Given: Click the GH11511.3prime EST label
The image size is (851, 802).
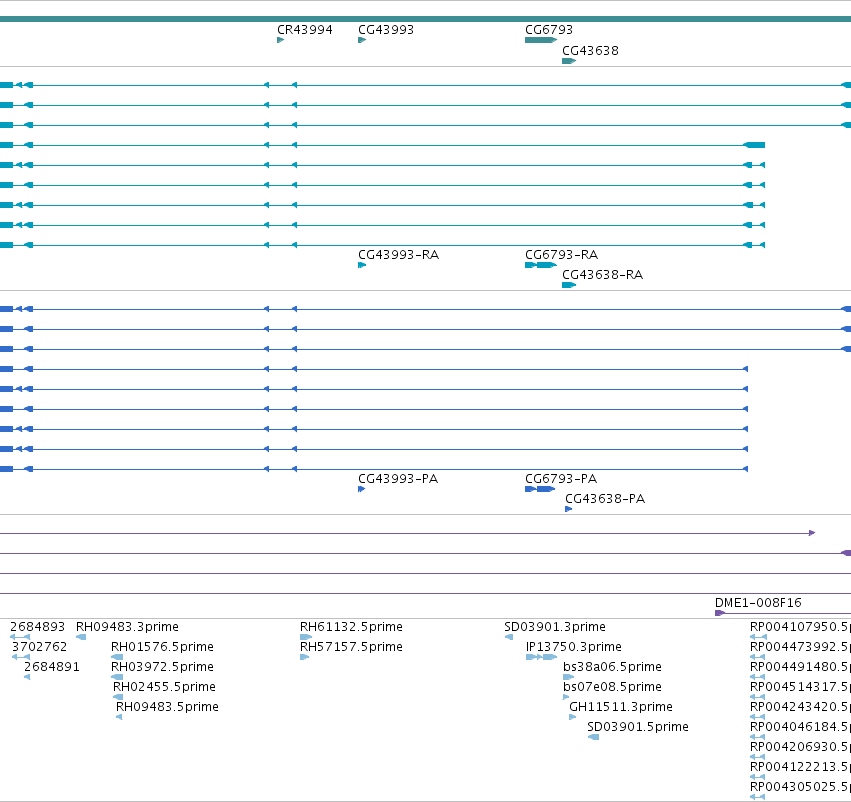Looking at the screenshot, I should click(620, 707).
